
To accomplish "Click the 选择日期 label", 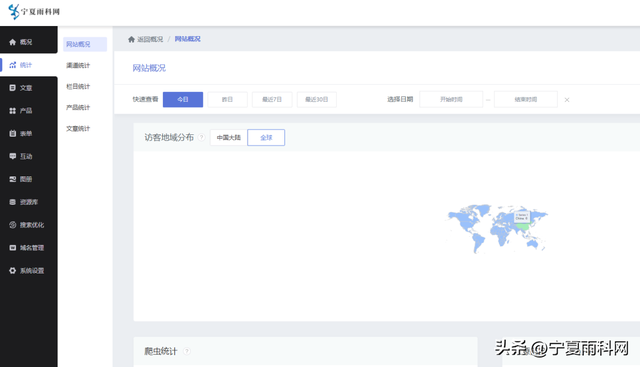I will (400, 99).
